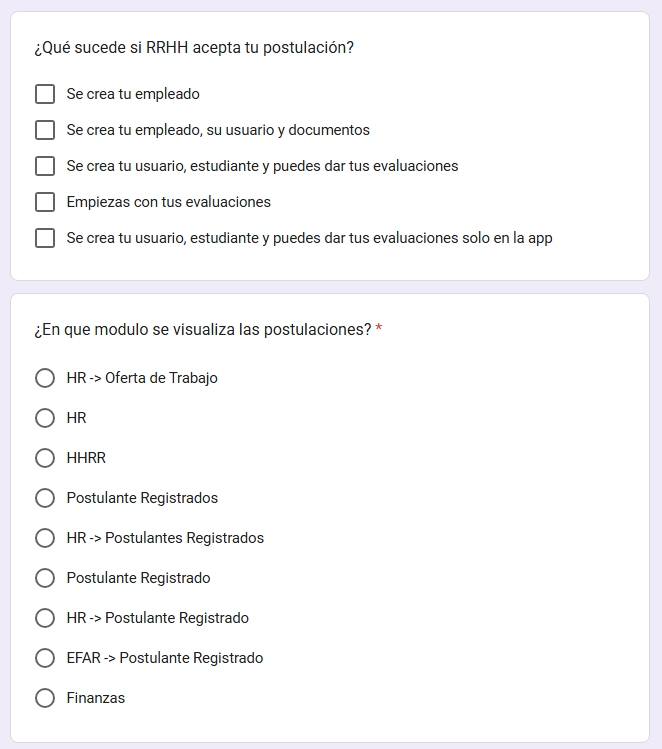This screenshot has height=749, width=662.
Task: Select the "HHRR" radio button
Action: coord(45,458)
